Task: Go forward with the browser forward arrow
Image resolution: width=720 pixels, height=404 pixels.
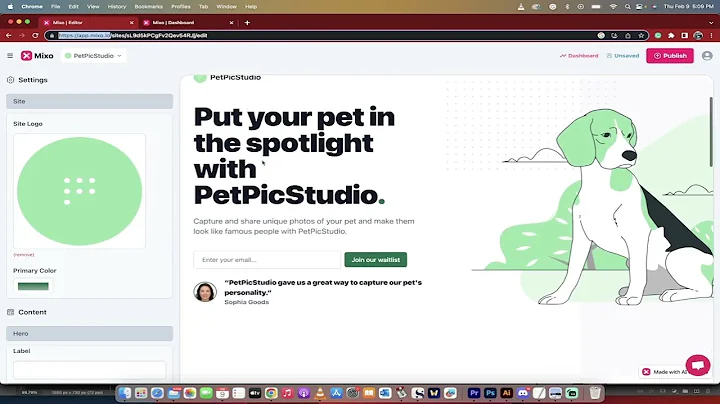Action: click(x=22, y=35)
